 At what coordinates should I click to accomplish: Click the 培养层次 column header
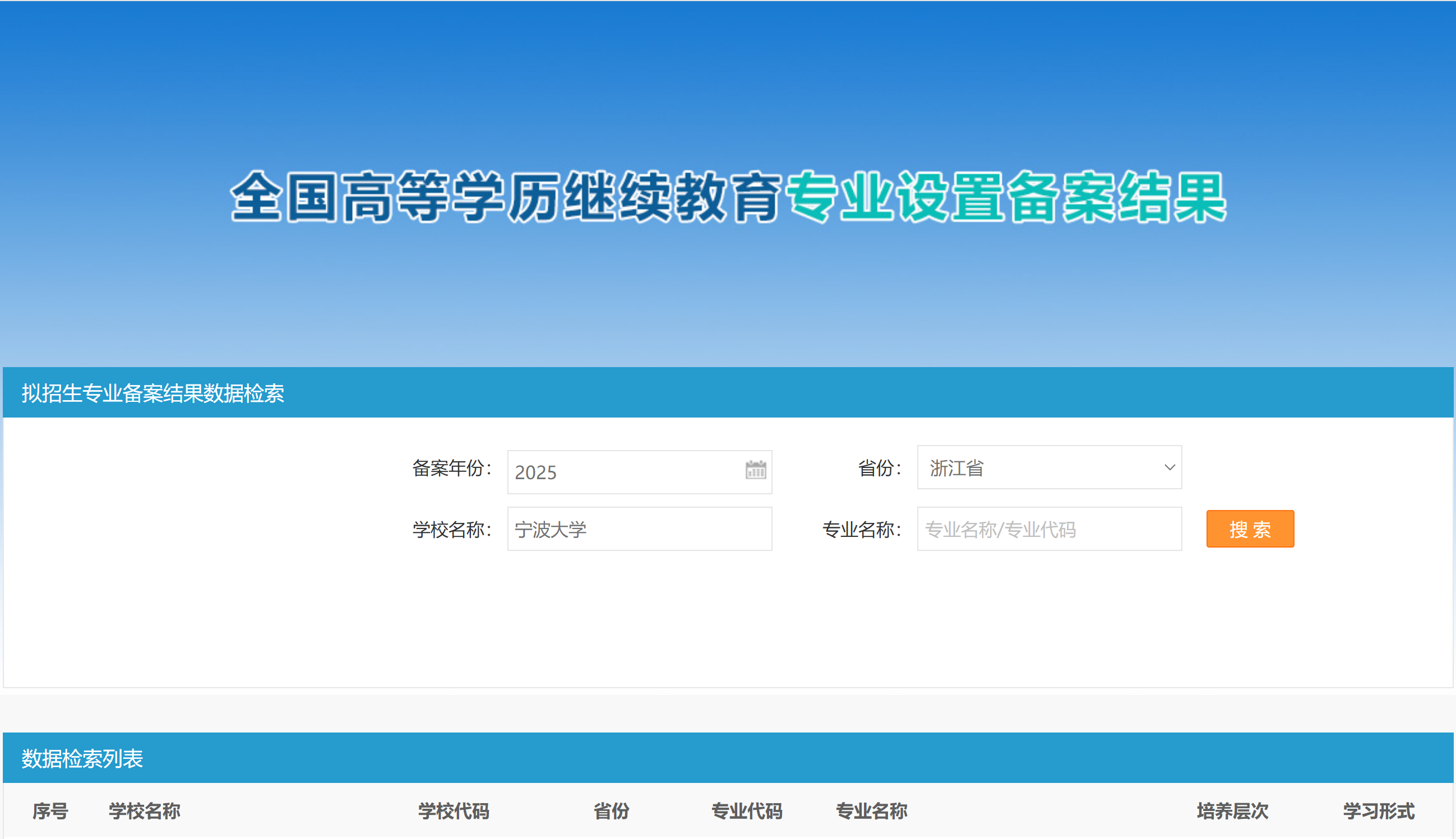pos(1232,811)
